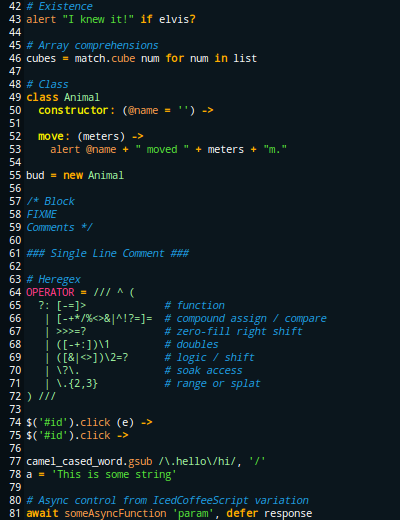400x520 pixels.
Task: Click the "move" method name
Action: pos(51,136)
